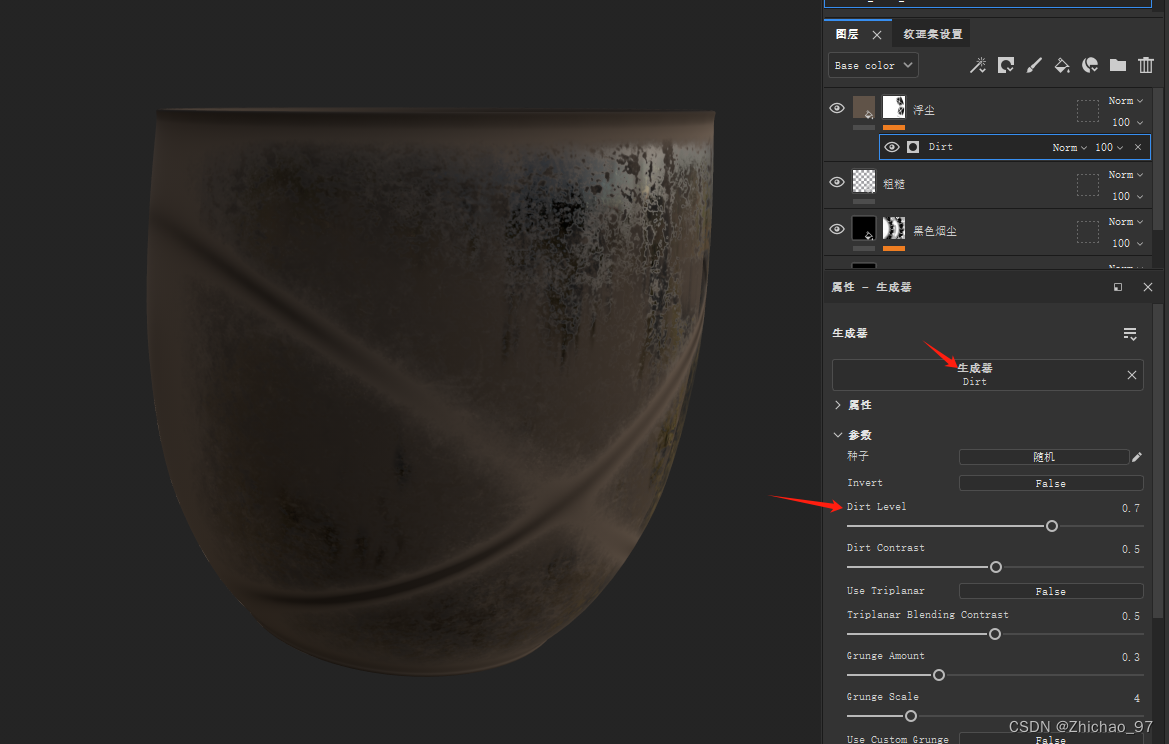
Task: Click the Grunge Amount value 0.3
Action: click(x=1130, y=658)
